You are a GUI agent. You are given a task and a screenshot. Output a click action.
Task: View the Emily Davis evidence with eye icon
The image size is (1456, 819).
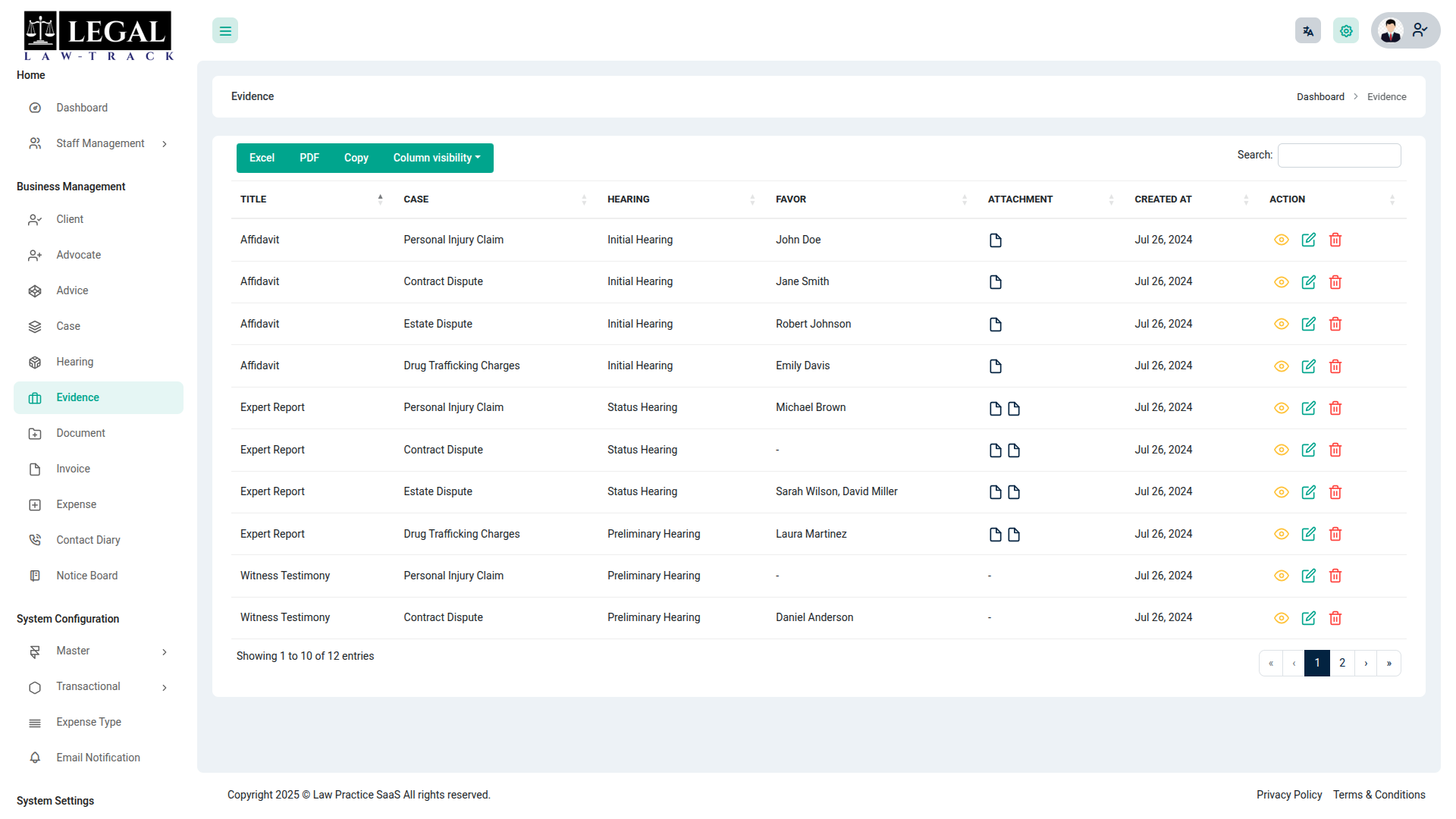[1282, 366]
